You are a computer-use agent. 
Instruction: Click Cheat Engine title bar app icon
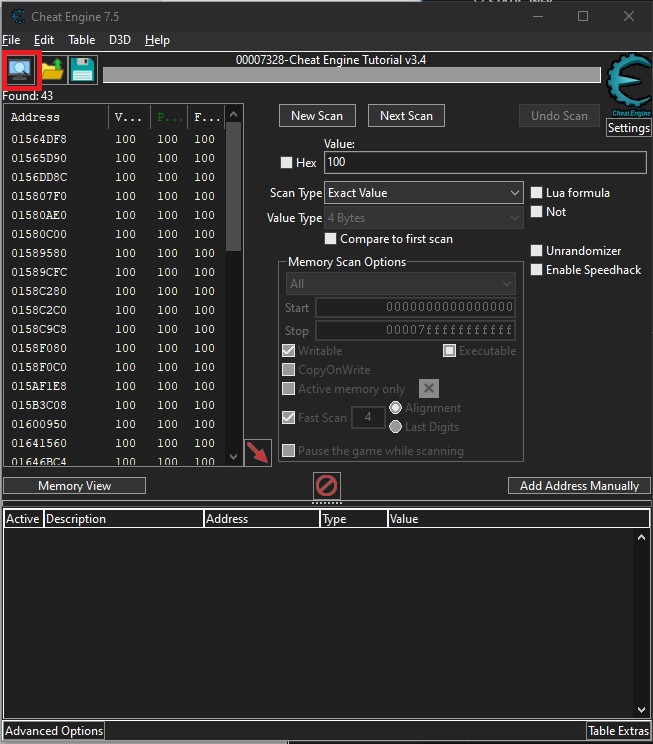pos(18,16)
